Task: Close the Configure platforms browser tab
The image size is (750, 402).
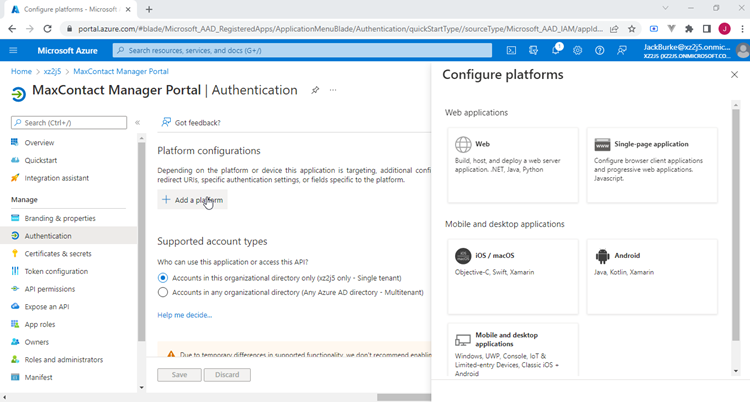Action: pos(128,9)
